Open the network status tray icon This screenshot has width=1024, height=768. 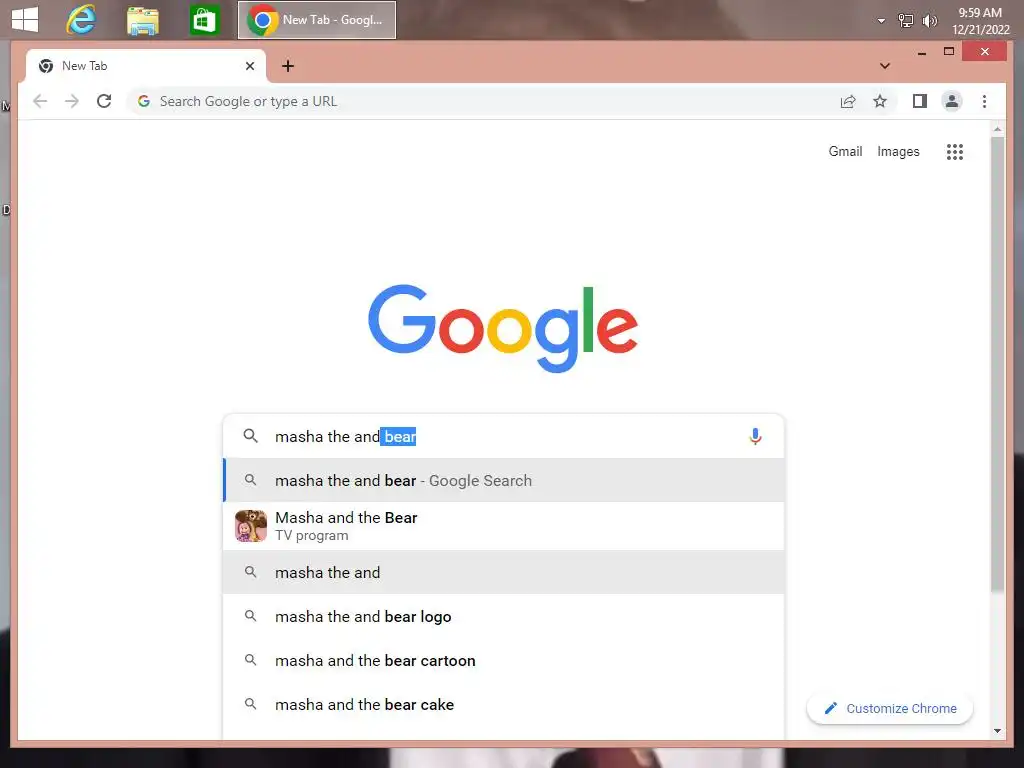[x=905, y=20]
